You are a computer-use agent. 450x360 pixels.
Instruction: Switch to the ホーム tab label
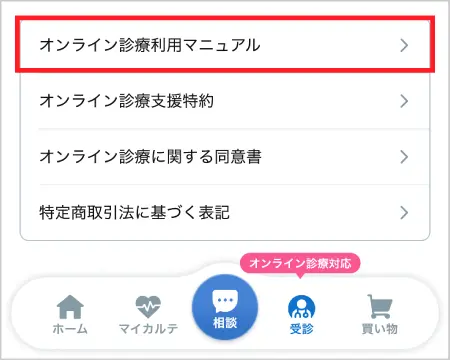pos(70,329)
